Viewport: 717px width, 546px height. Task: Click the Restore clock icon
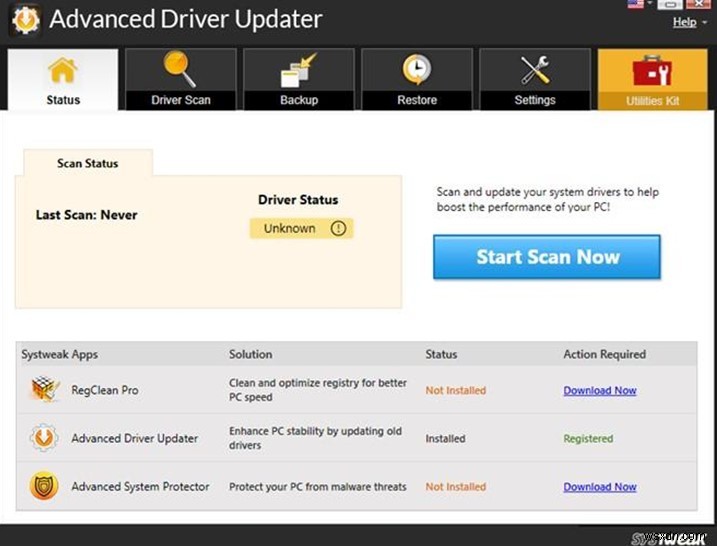[x=417, y=70]
